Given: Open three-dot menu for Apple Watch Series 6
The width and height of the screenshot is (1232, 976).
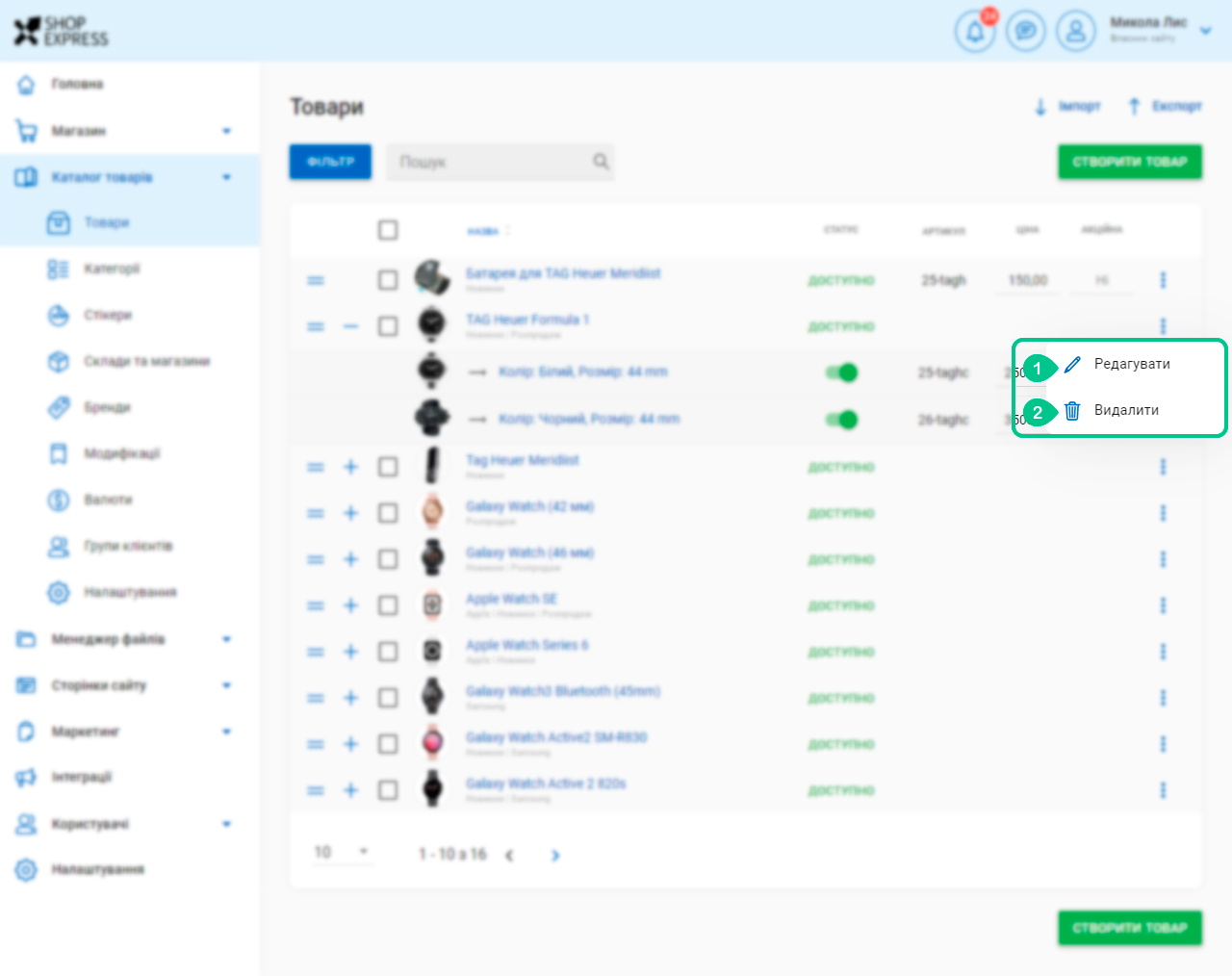Looking at the screenshot, I should pos(1163,652).
